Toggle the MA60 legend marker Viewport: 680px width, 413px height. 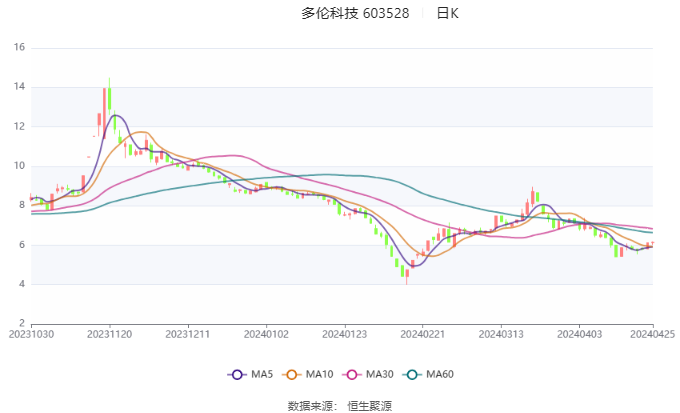pyautogui.click(x=412, y=375)
